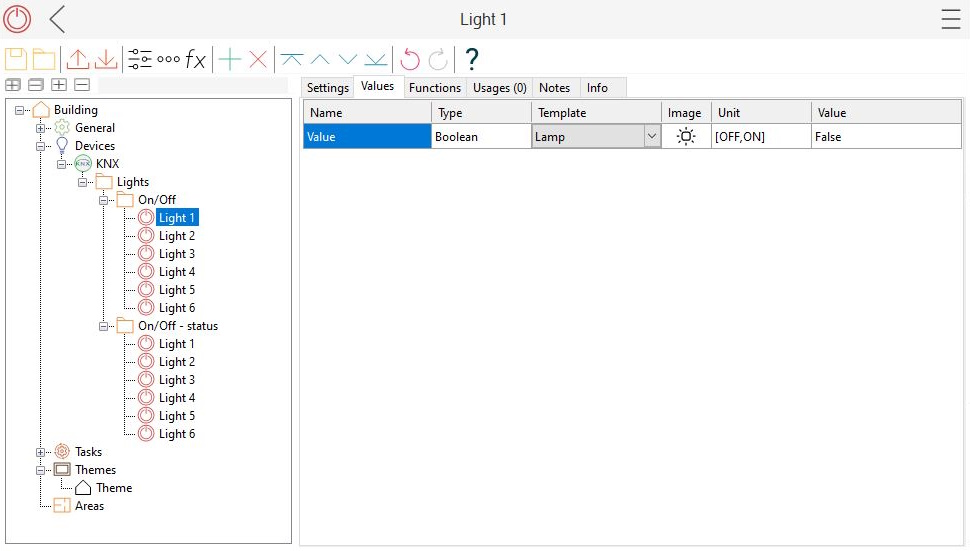Click the small minus box tree icon
The width and height of the screenshot is (970, 551).
coord(82,85)
